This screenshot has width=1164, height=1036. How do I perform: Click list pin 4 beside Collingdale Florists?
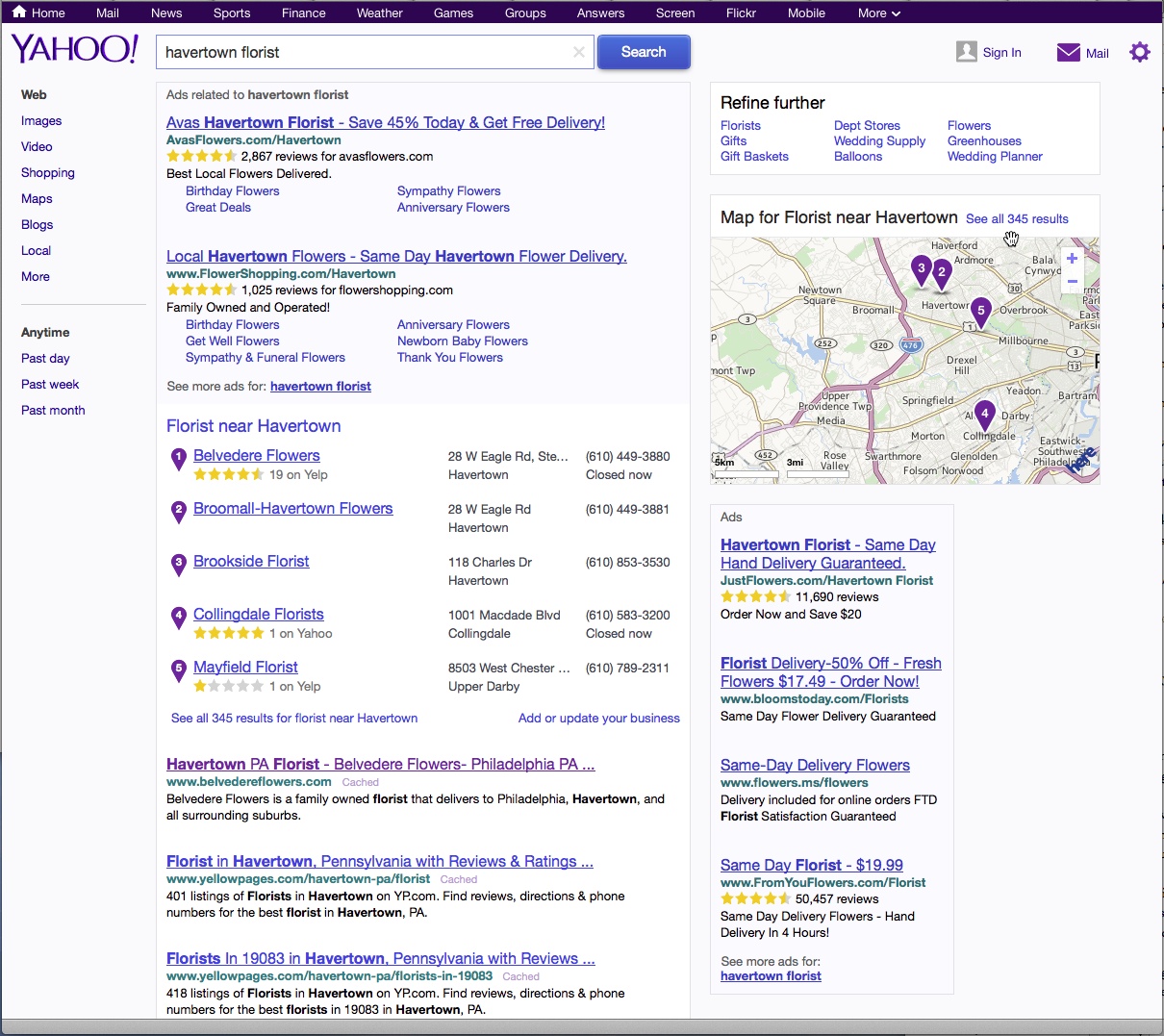pos(178,619)
